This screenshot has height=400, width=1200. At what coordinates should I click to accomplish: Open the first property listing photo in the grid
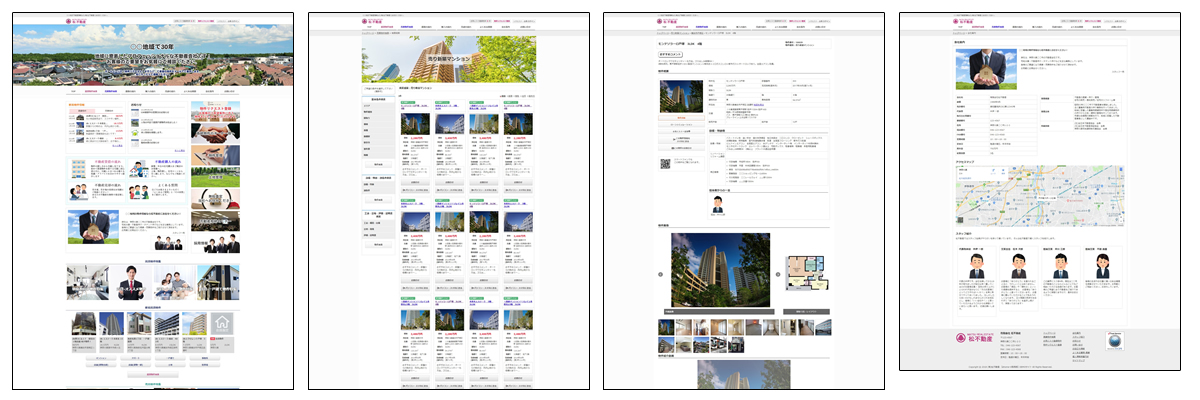tap(415, 122)
